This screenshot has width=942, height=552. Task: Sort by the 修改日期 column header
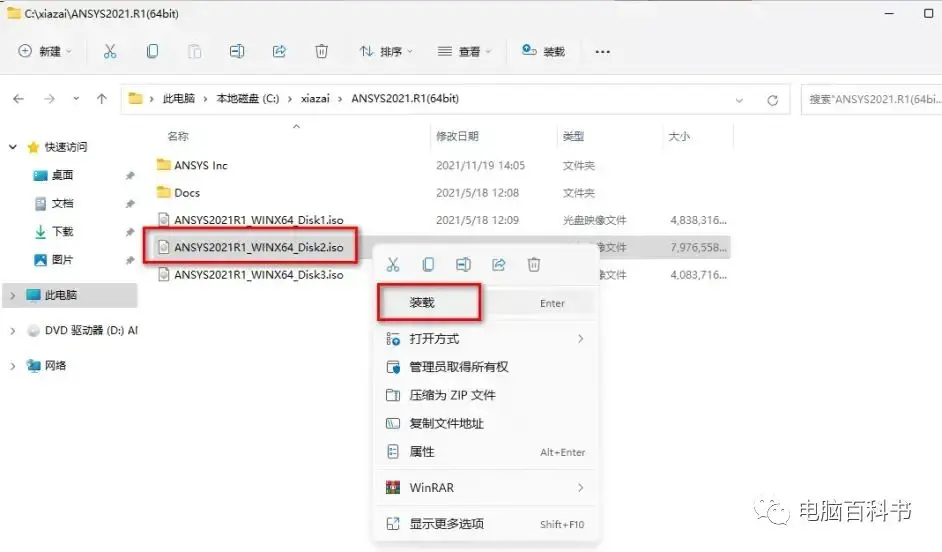tap(457, 136)
